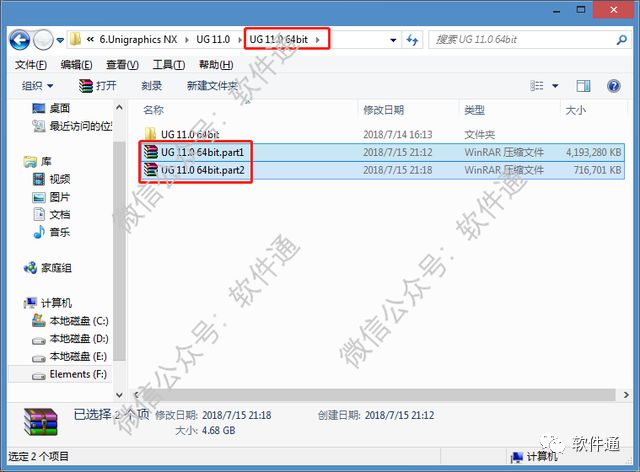Open help with question mark icon

613,86
